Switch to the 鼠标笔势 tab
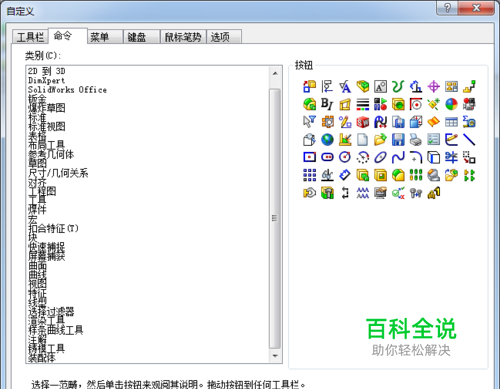 (x=183, y=37)
